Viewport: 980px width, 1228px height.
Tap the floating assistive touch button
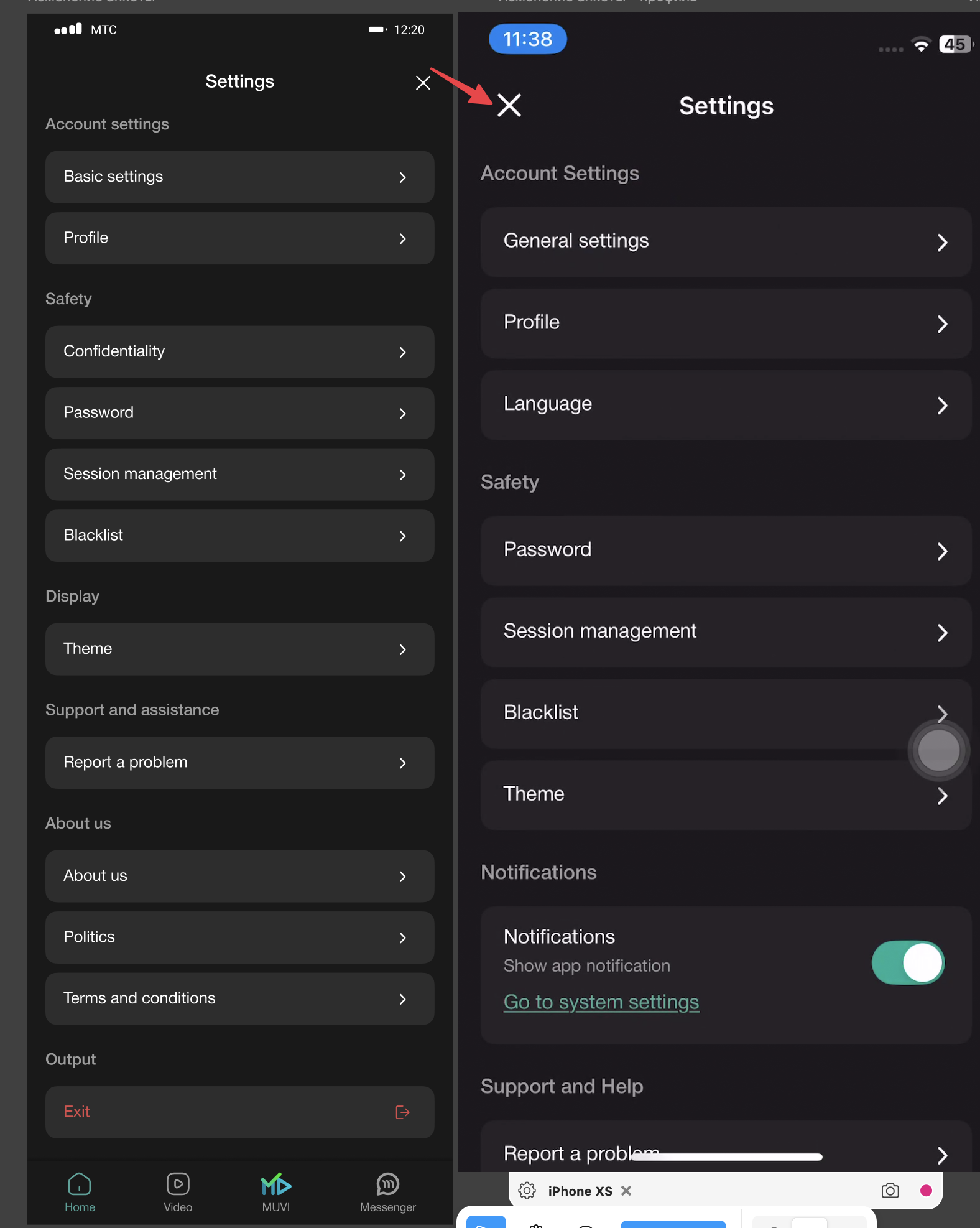point(938,750)
